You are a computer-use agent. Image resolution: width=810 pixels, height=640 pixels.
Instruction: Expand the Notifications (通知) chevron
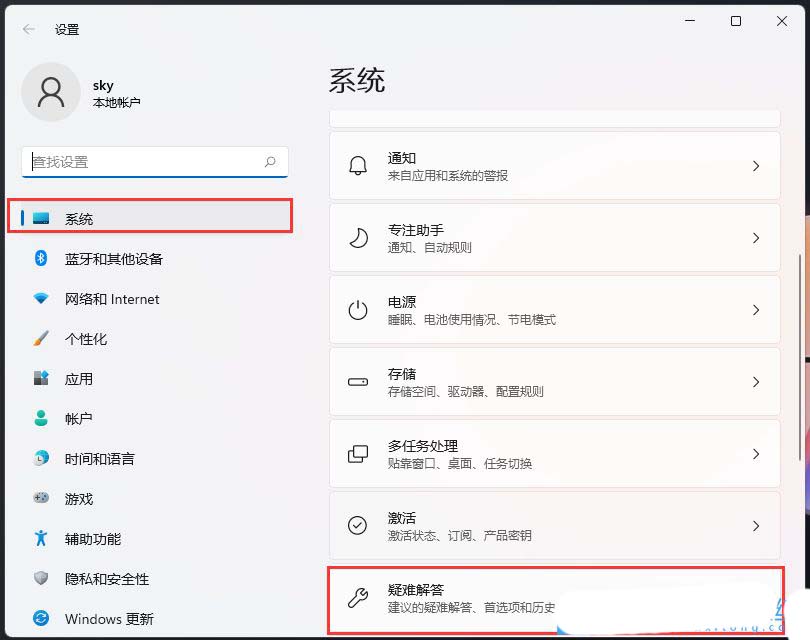(x=756, y=166)
